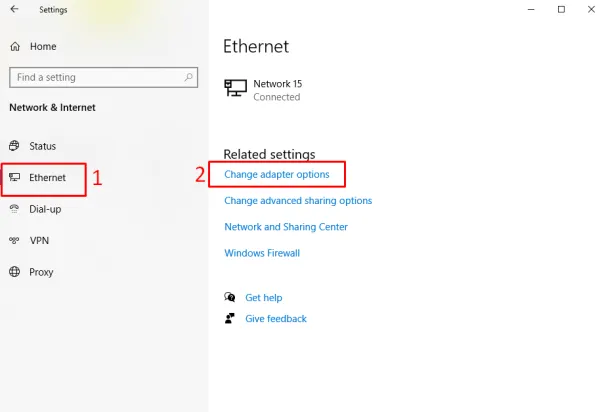Click the Give feedback person icon
This screenshot has width=600, height=412.
pos(230,319)
